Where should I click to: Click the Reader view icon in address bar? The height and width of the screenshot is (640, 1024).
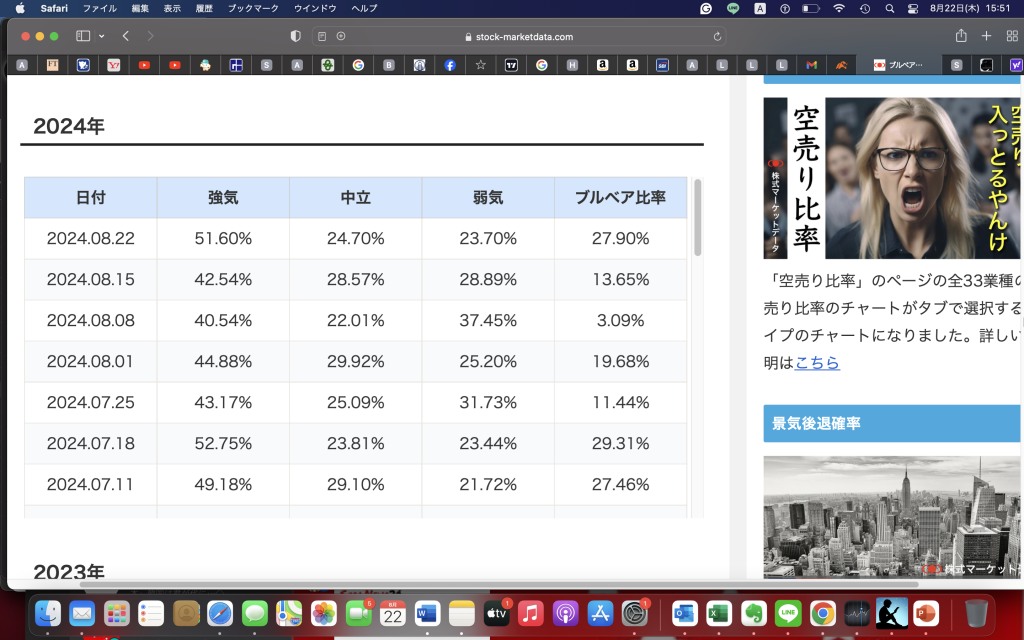[321, 35]
